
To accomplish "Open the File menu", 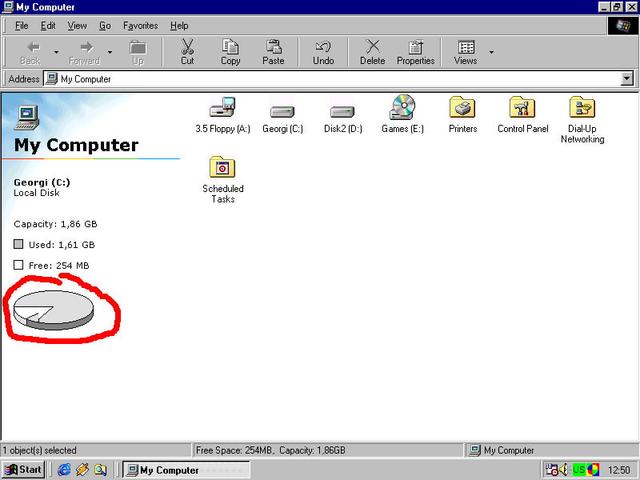I will (21, 26).
